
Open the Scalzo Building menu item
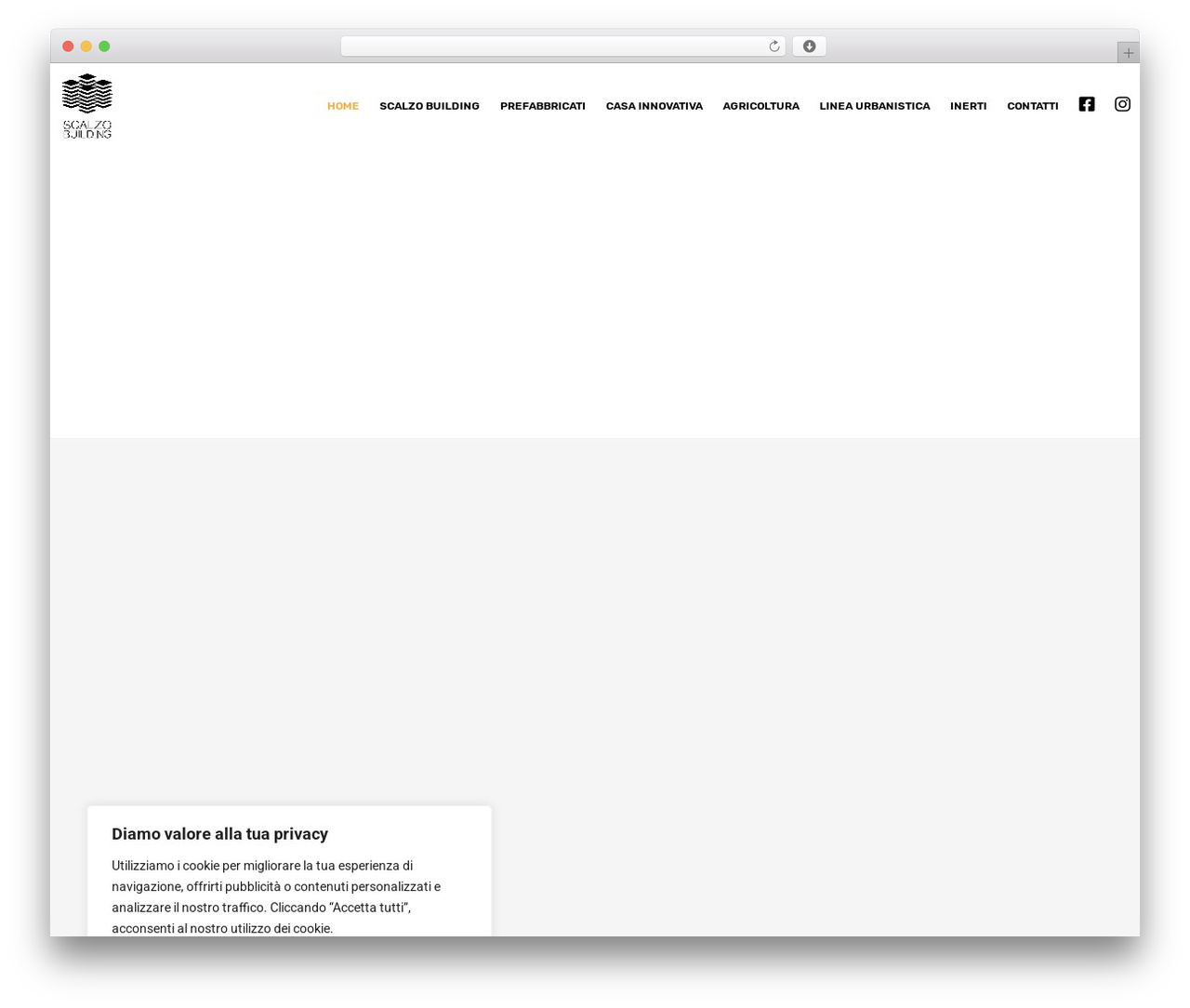(x=430, y=106)
